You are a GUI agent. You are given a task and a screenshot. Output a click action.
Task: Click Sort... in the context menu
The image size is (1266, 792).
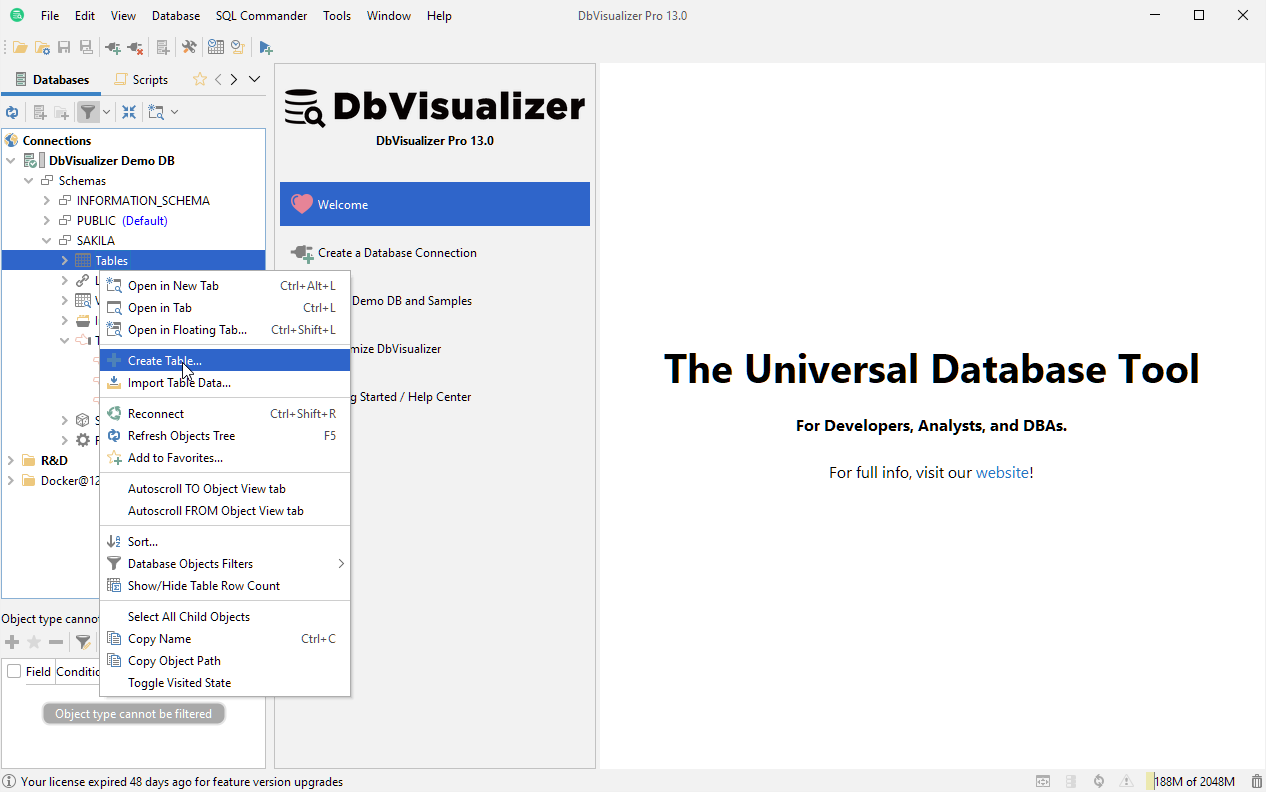[225, 541]
